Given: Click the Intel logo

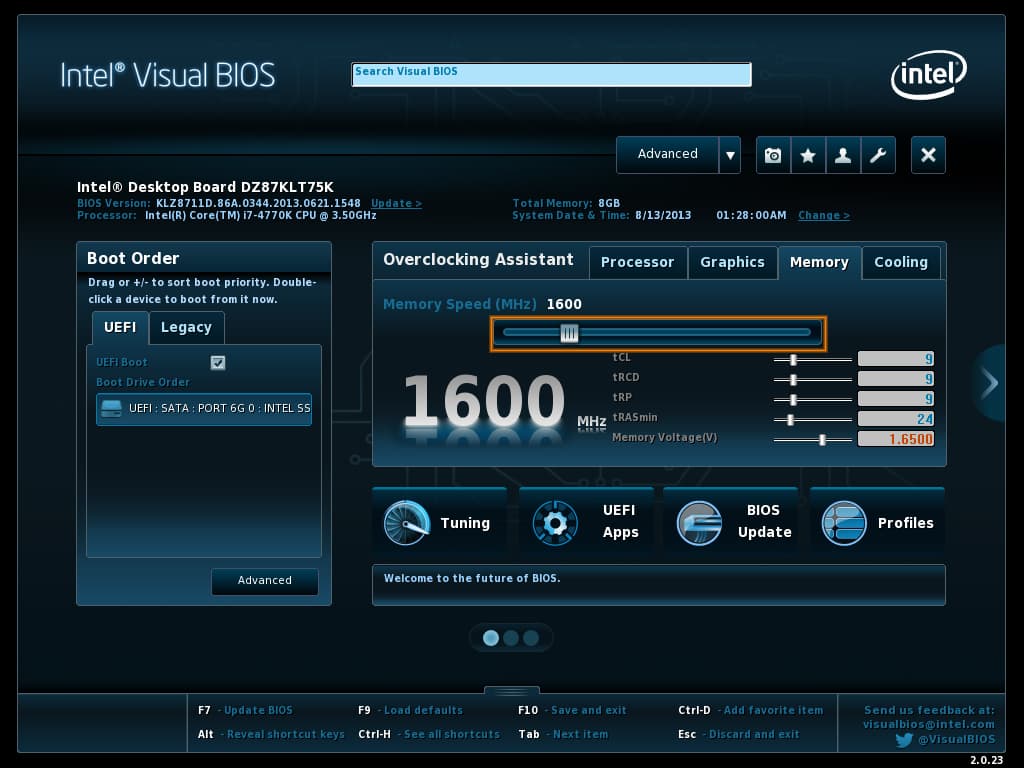Looking at the screenshot, I should tap(928, 74).
